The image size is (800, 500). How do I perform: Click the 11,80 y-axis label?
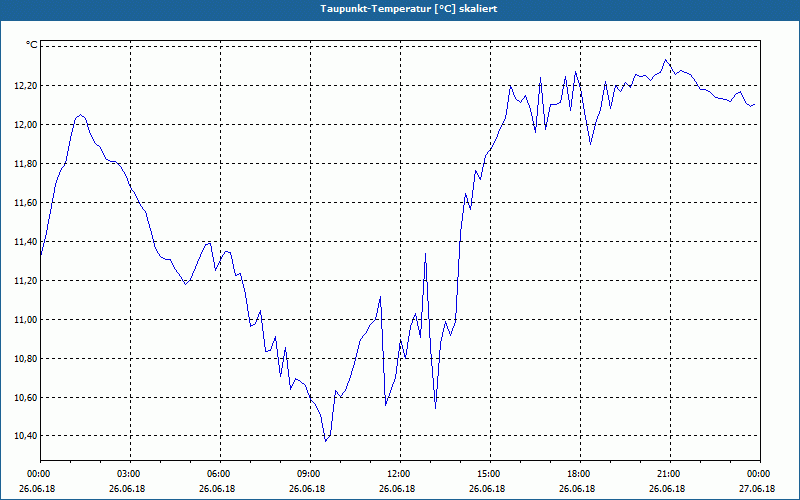(26, 164)
